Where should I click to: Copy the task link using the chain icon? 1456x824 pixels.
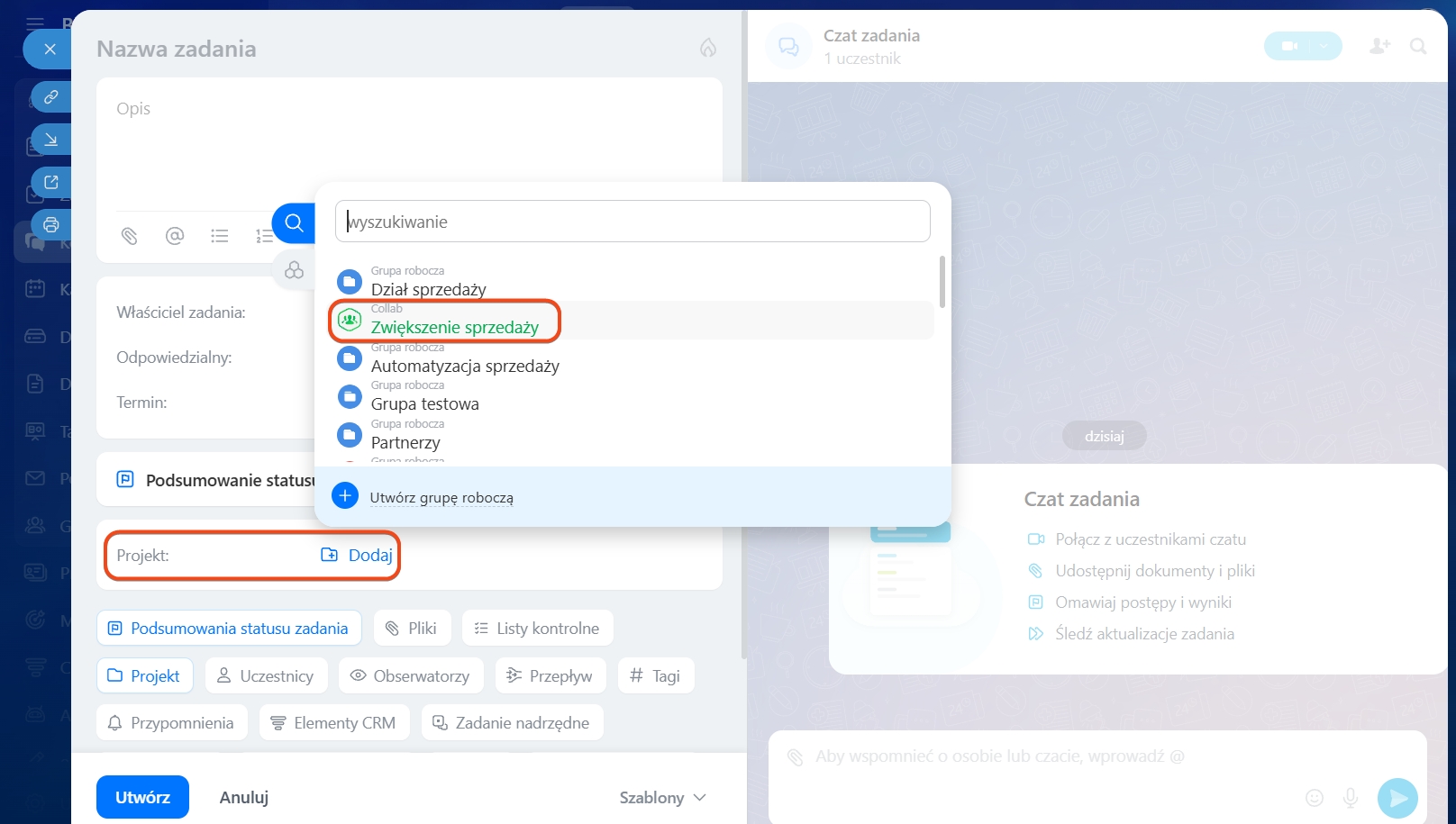51,96
